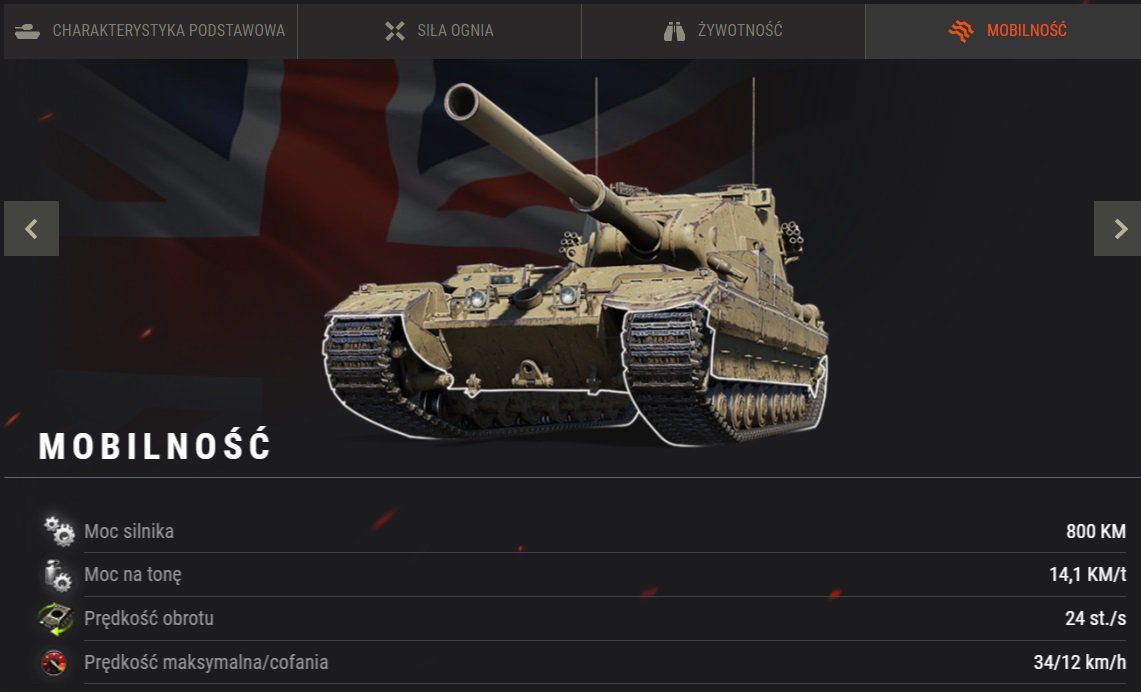Click the Prędkość obrotu label
This screenshot has width=1141, height=692.
pos(148,618)
